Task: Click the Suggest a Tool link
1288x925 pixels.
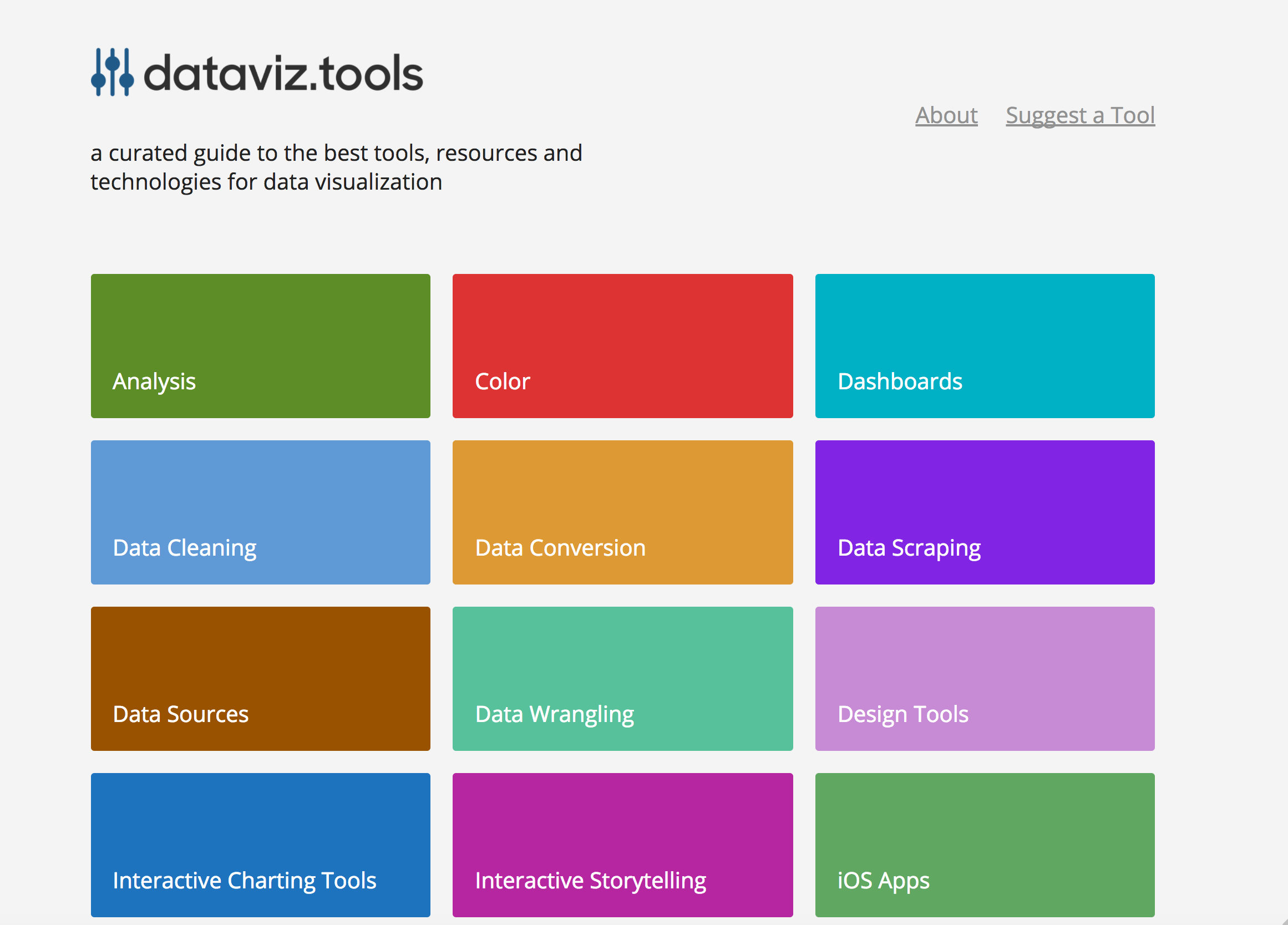Action: 1080,114
